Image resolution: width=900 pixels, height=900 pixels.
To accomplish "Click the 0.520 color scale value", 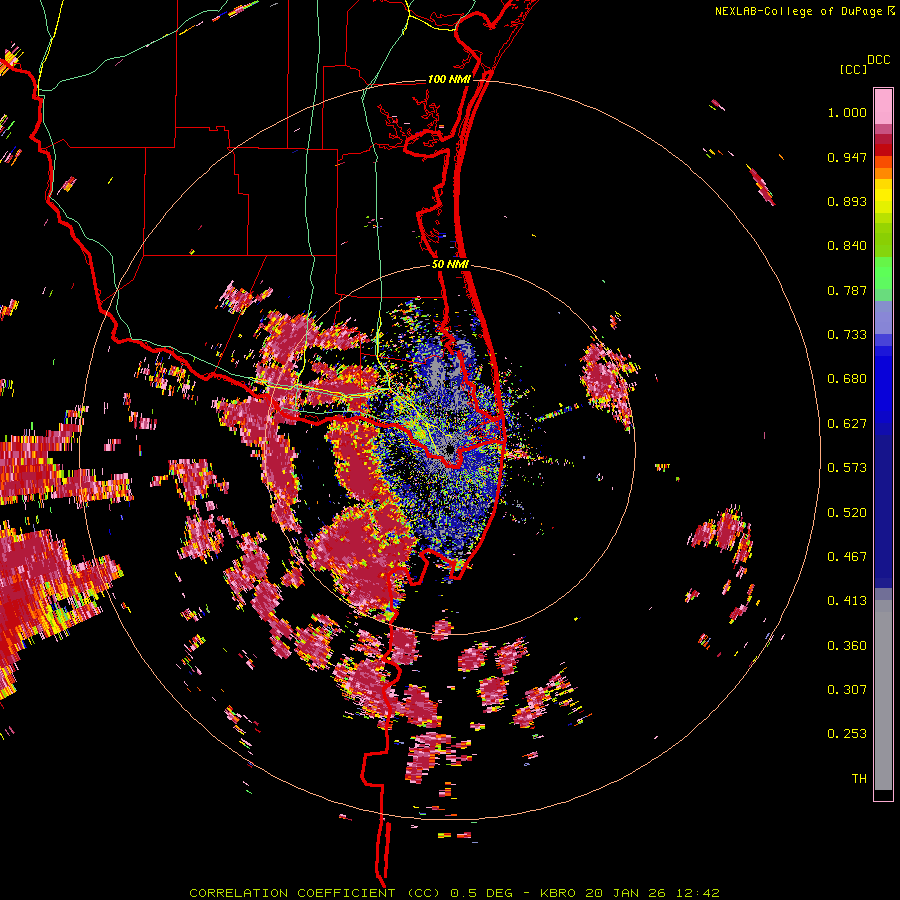I will [847, 512].
